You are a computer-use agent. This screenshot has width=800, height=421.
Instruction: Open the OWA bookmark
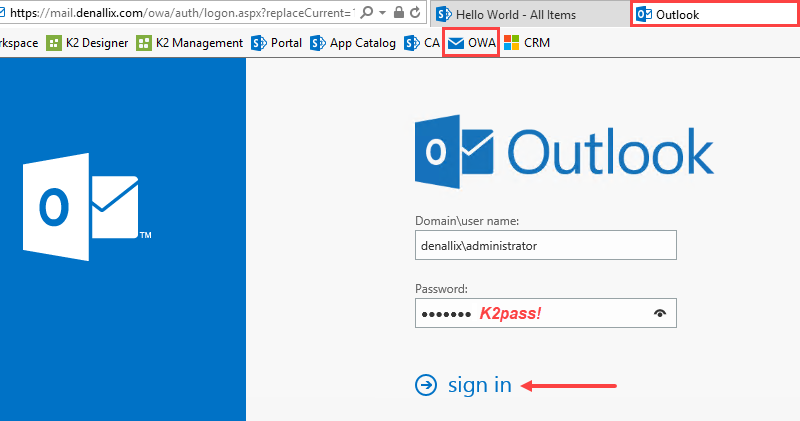pos(471,43)
